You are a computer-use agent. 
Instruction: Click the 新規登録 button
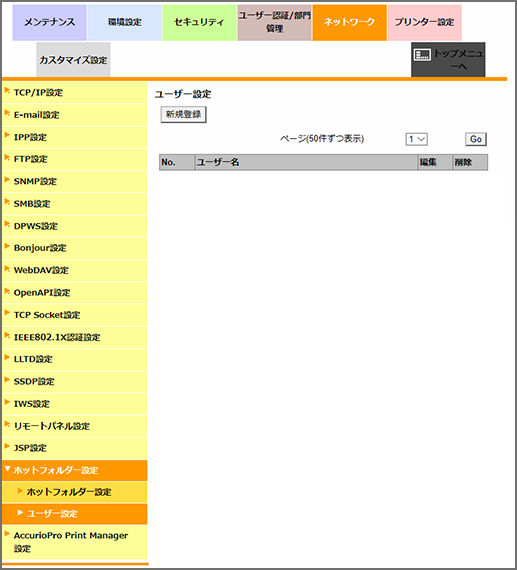pos(184,115)
